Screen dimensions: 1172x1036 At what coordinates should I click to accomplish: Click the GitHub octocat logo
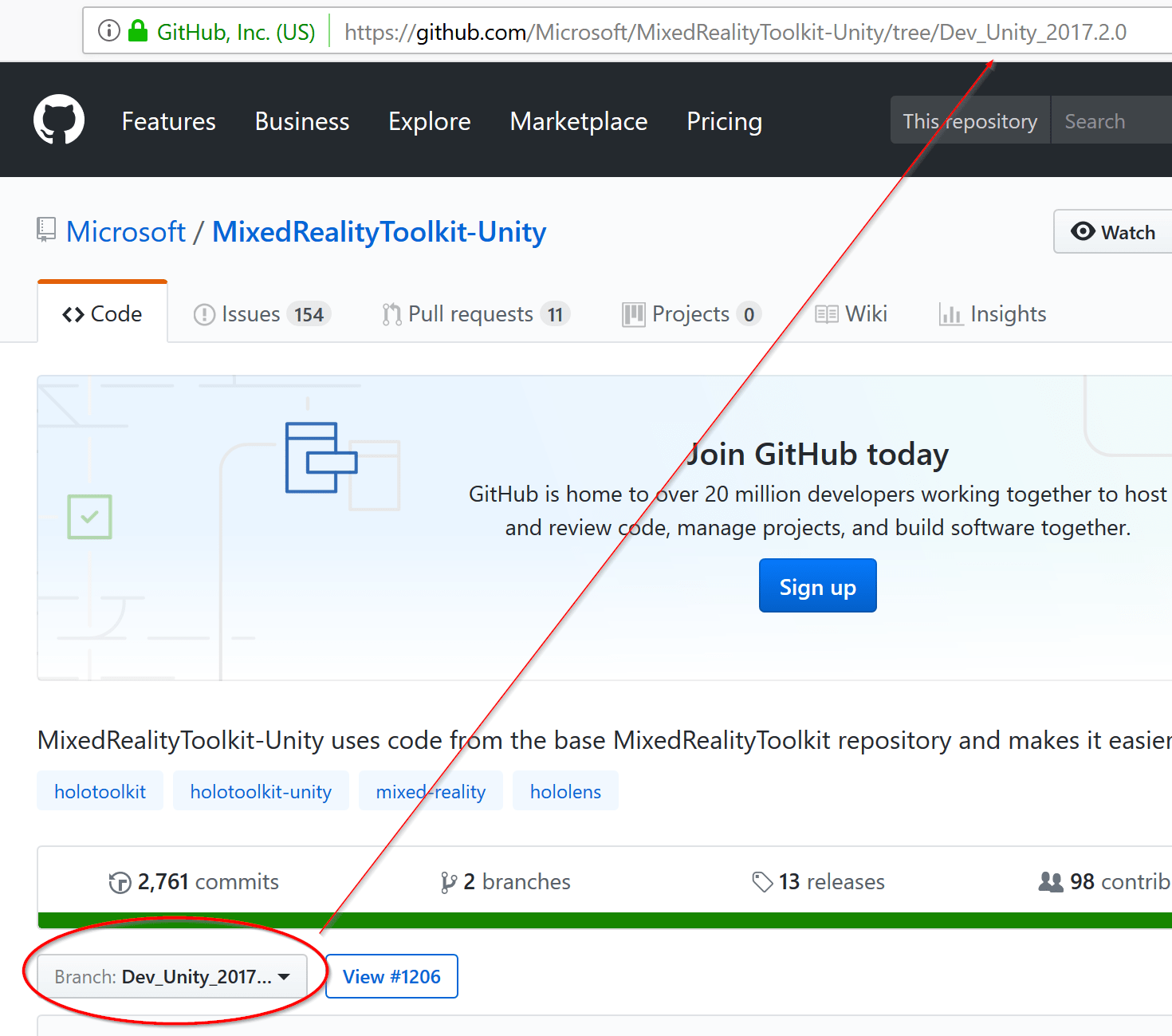pos(59,120)
